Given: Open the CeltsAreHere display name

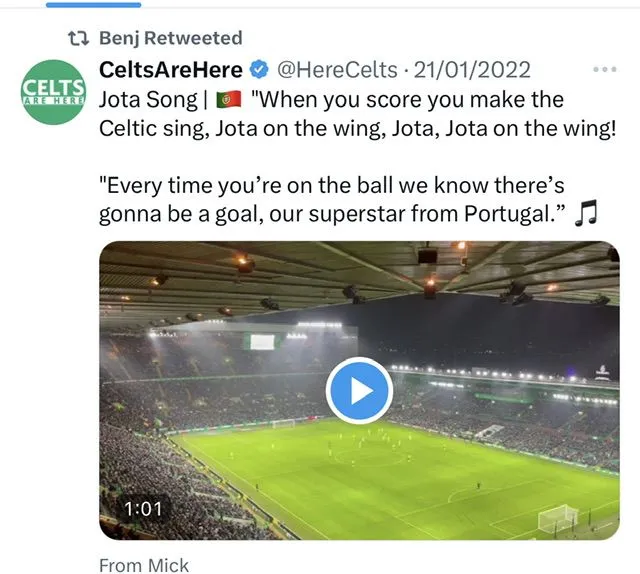Looking at the screenshot, I should [171, 70].
